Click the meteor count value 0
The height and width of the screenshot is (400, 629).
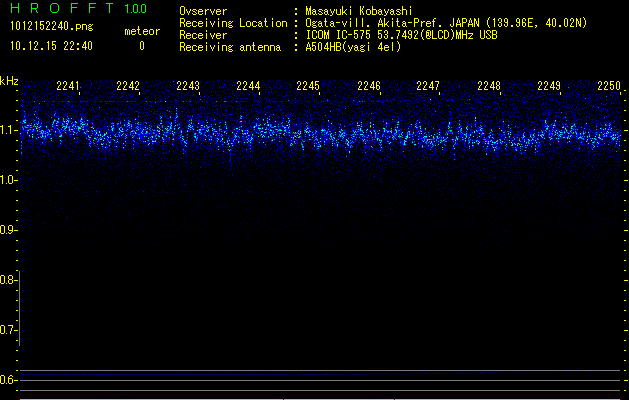pyautogui.click(x=141, y=46)
